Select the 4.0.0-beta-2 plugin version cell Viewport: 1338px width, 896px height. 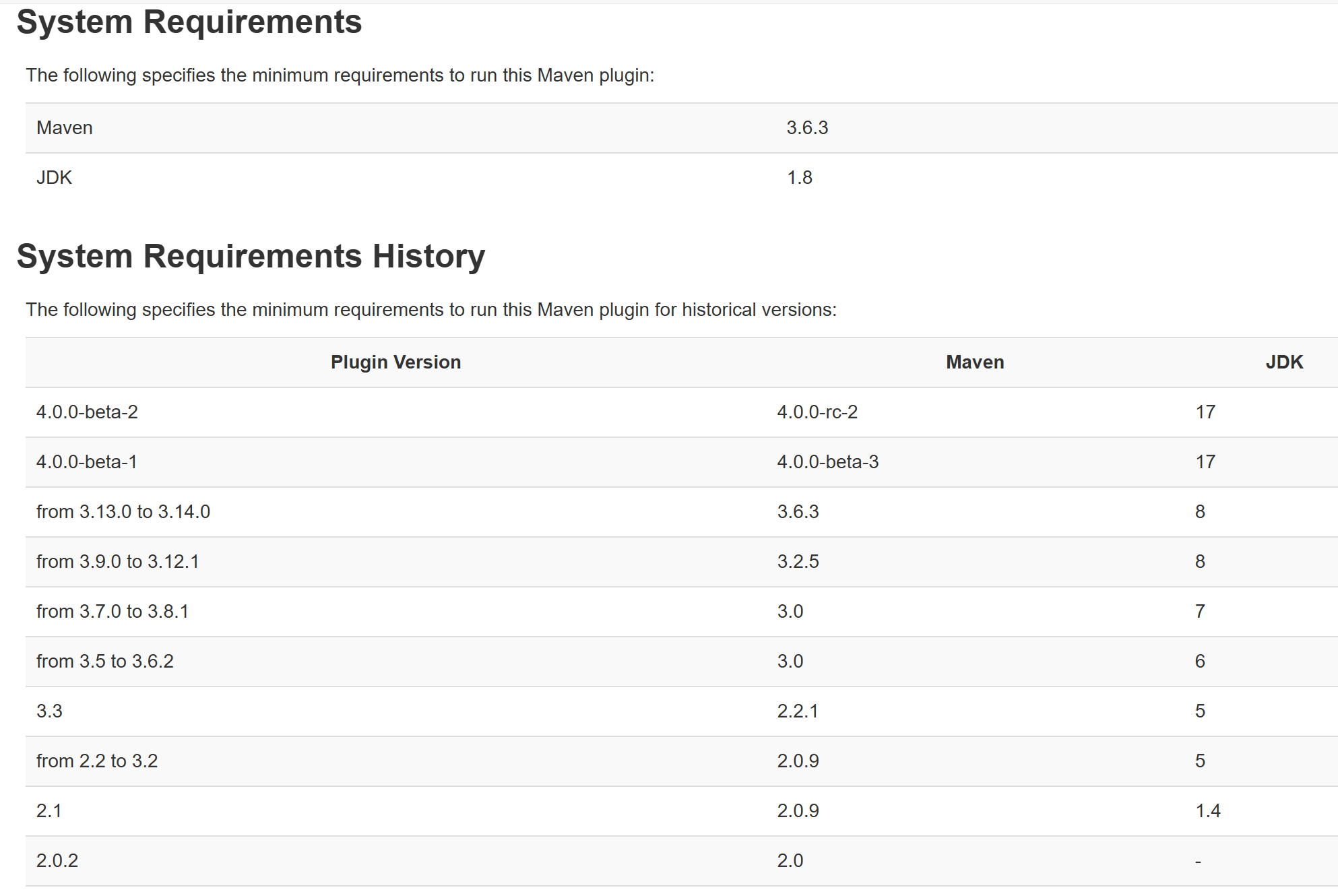pos(87,412)
